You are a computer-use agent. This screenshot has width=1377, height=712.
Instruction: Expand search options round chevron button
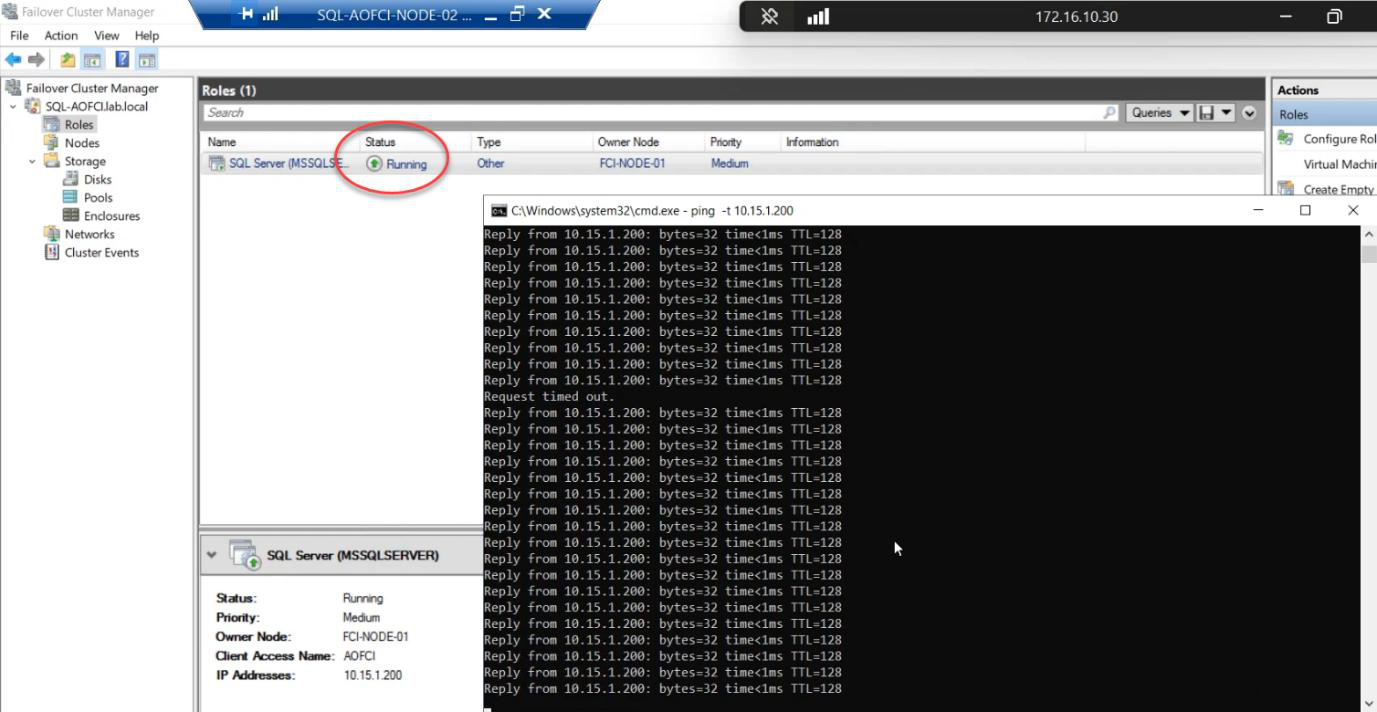1250,113
